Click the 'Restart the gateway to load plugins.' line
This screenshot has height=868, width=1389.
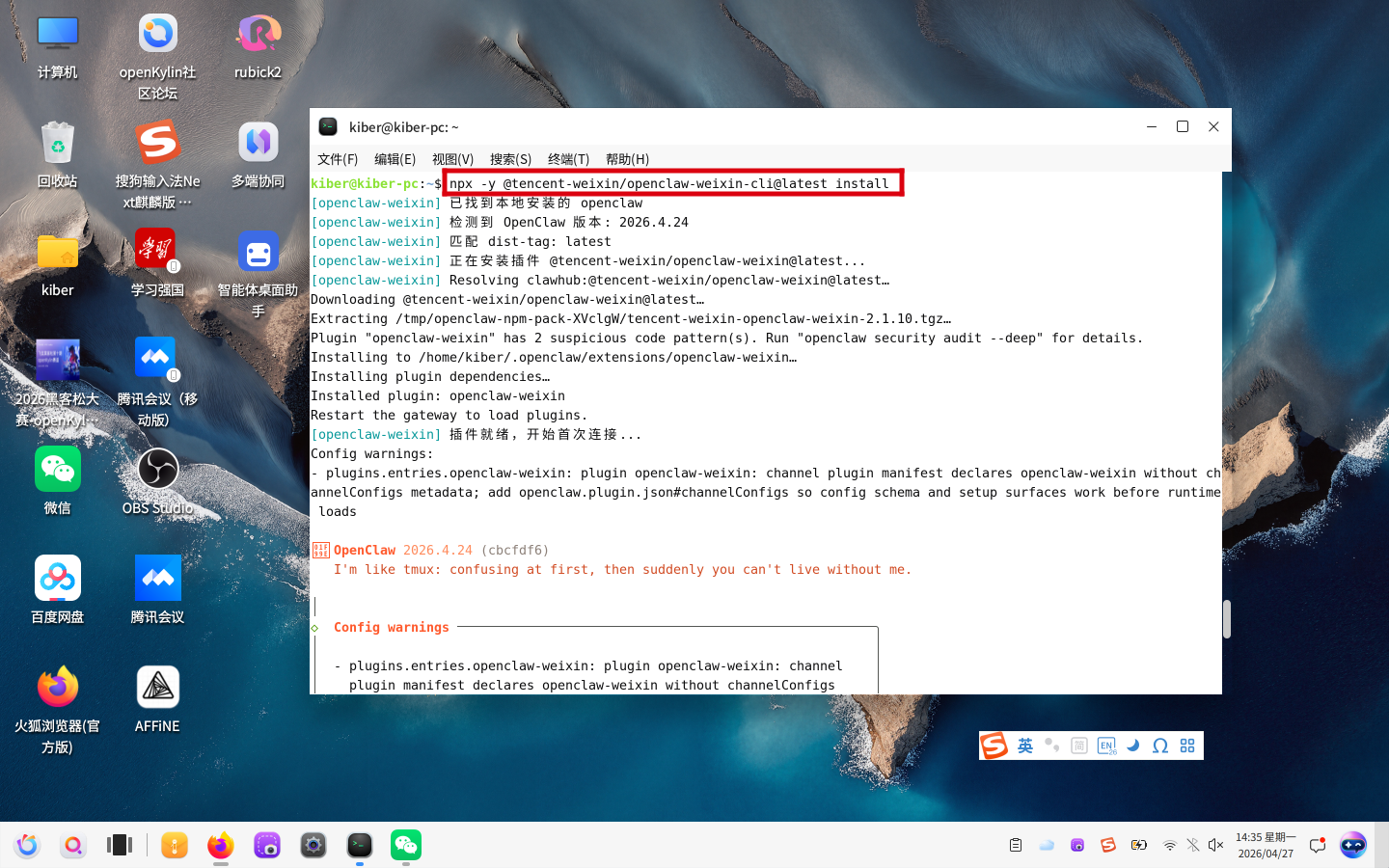coord(449,415)
